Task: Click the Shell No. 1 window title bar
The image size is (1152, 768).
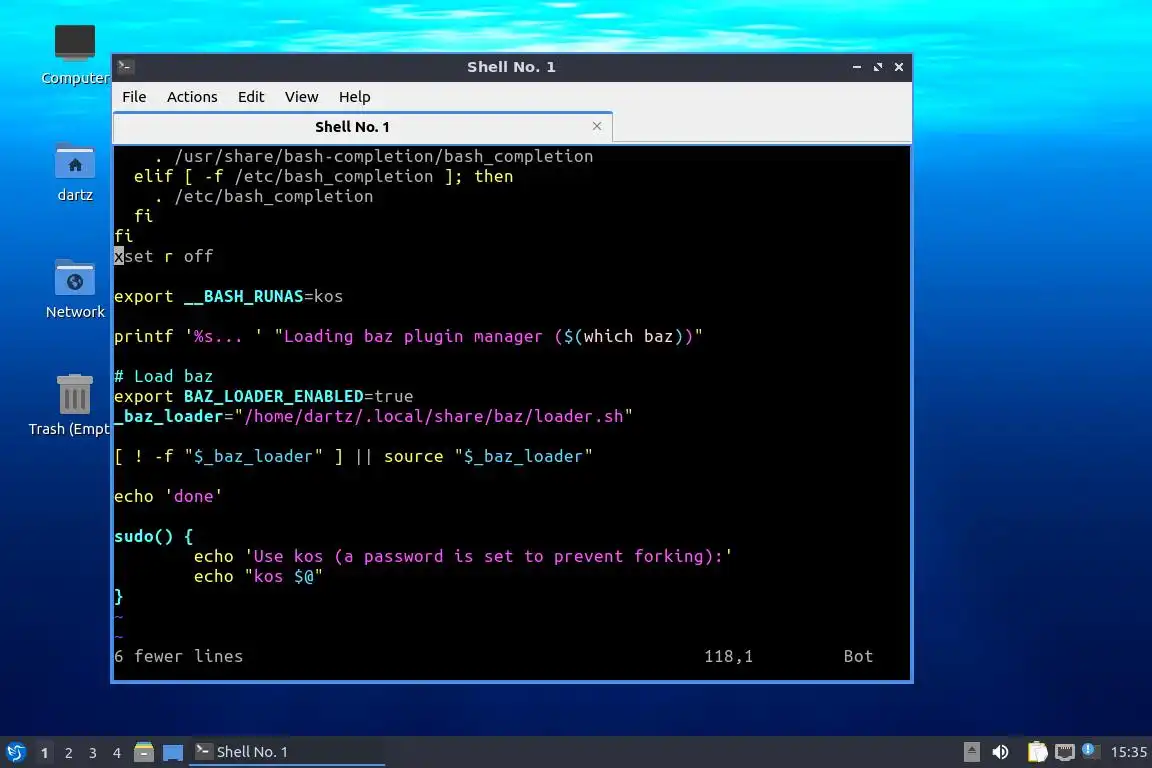Action: point(511,67)
